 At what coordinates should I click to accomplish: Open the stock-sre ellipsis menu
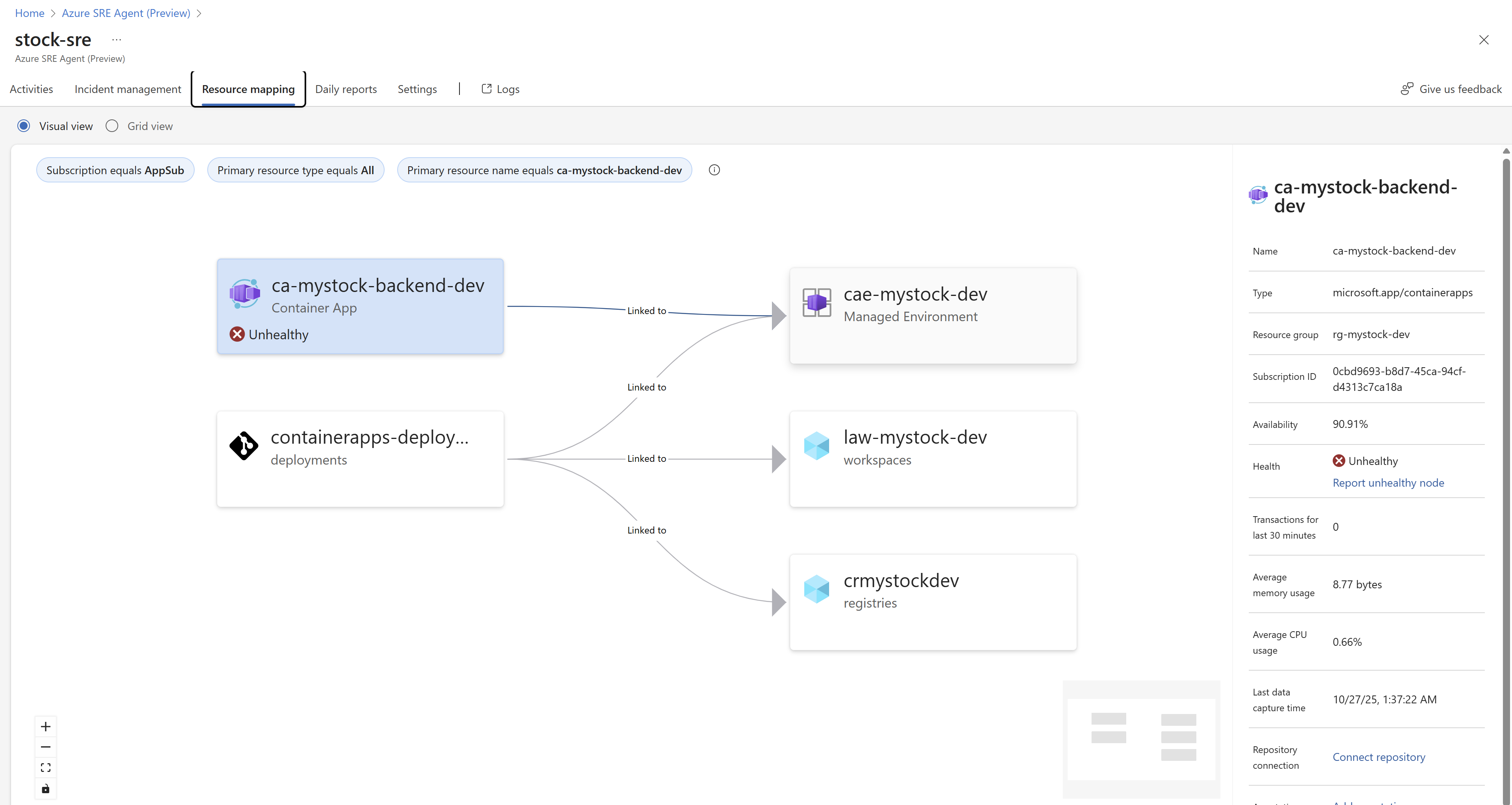tap(116, 40)
